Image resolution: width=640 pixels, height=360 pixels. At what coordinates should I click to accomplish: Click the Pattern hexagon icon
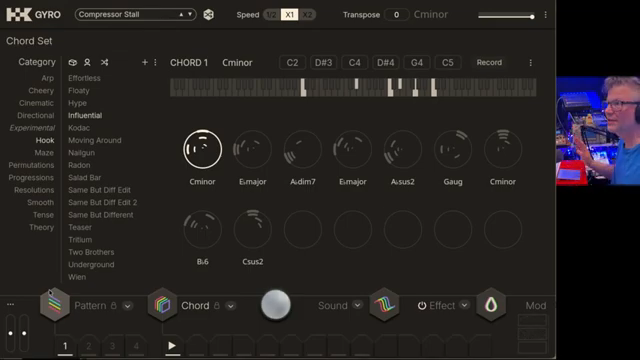click(x=55, y=304)
